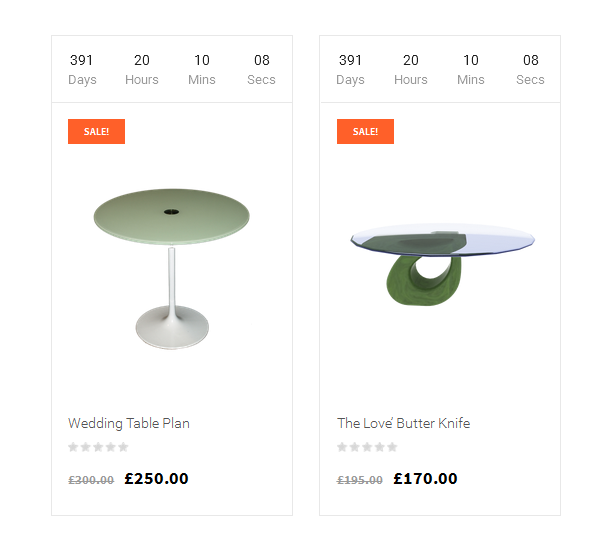This screenshot has width=616, height=548.
Task: Click the SALE! badge on Love Butter Knife
Action: (365, 132)
